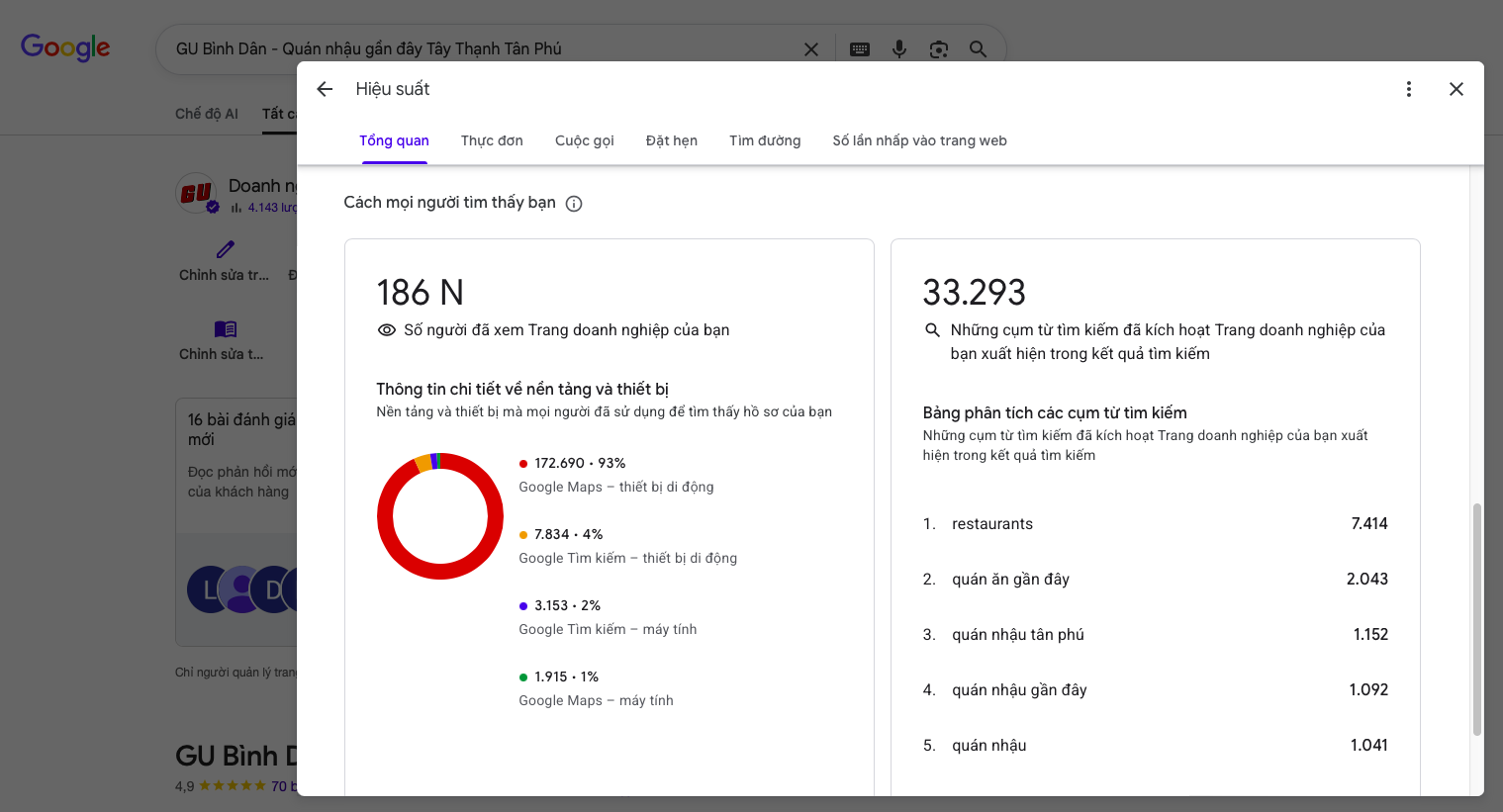1503x812 pixels.
Task: Click the GU business logo avatar
Action: click(x=196, y=193)
